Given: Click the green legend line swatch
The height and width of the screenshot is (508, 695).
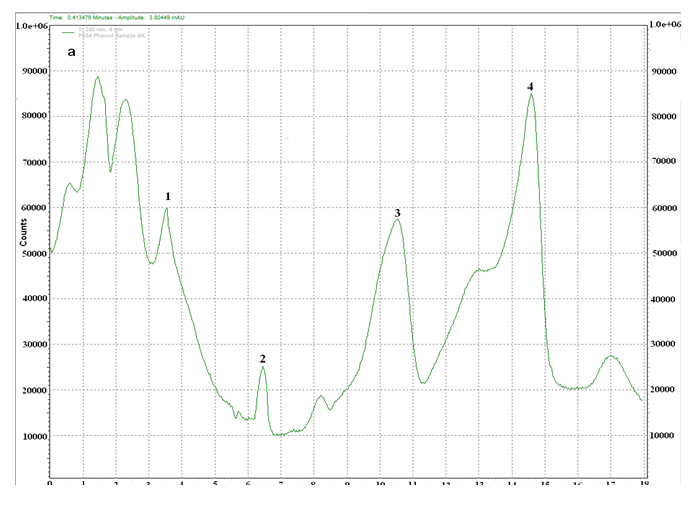Looking at the screenshot, I should 72,31.
